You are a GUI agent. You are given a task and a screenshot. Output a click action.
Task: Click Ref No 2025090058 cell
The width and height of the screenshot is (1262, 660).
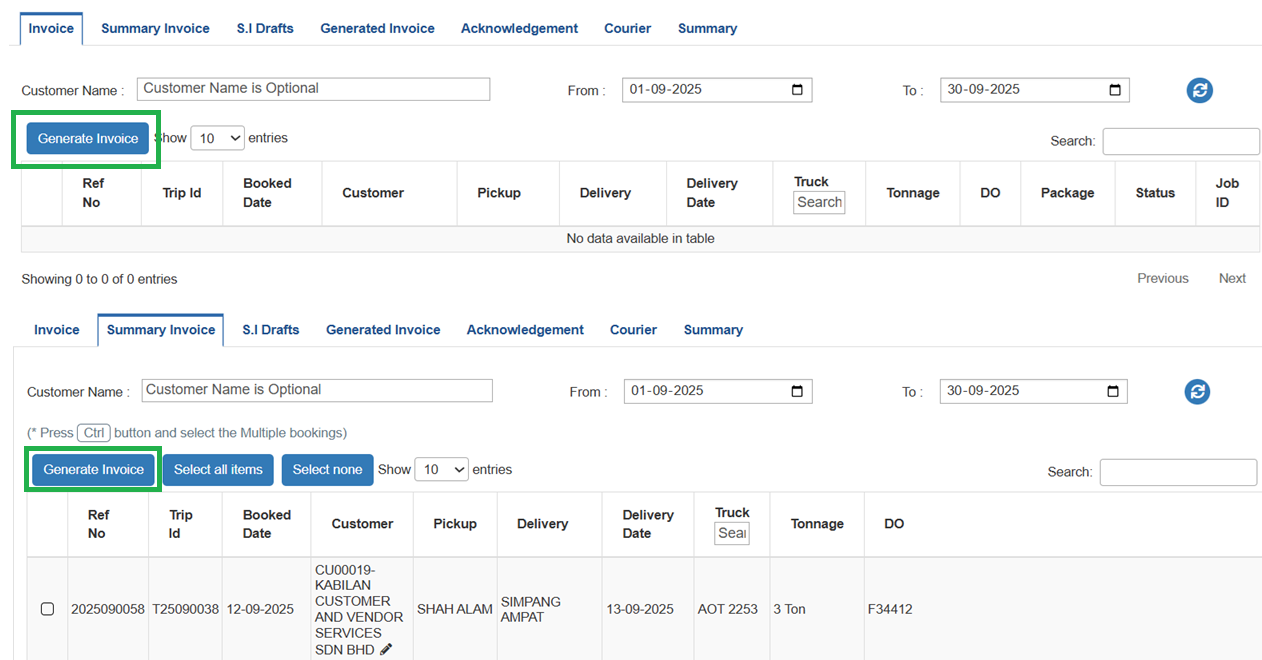point(108,609)
